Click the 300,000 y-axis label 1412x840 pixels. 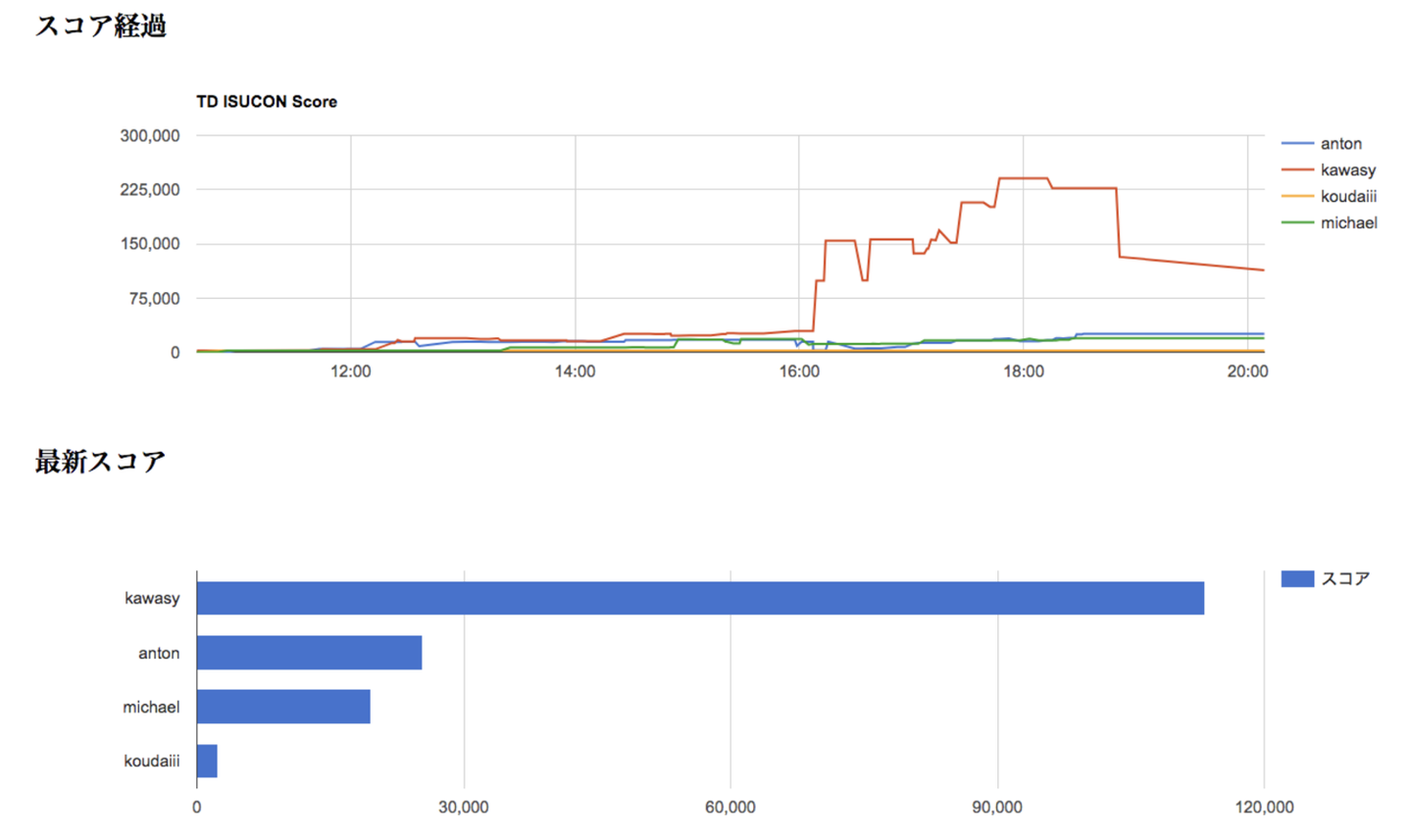click(x=150, y=136)
